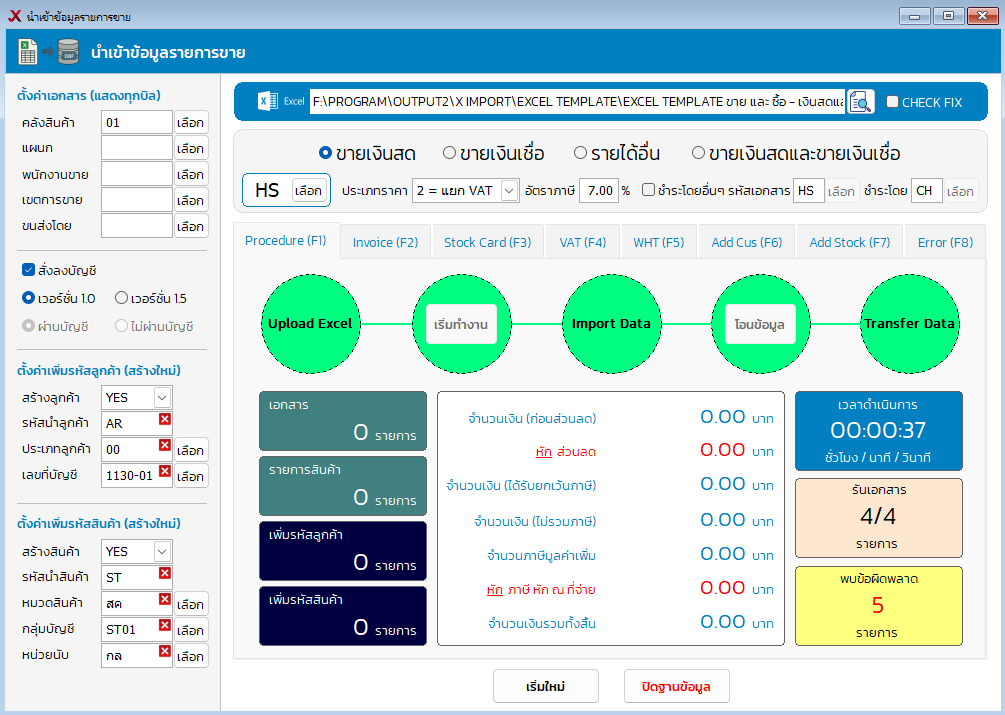The height and width of the screenshot is (715, 1005).
Task: Open Error (F8) tab
Action: (945, 242)
